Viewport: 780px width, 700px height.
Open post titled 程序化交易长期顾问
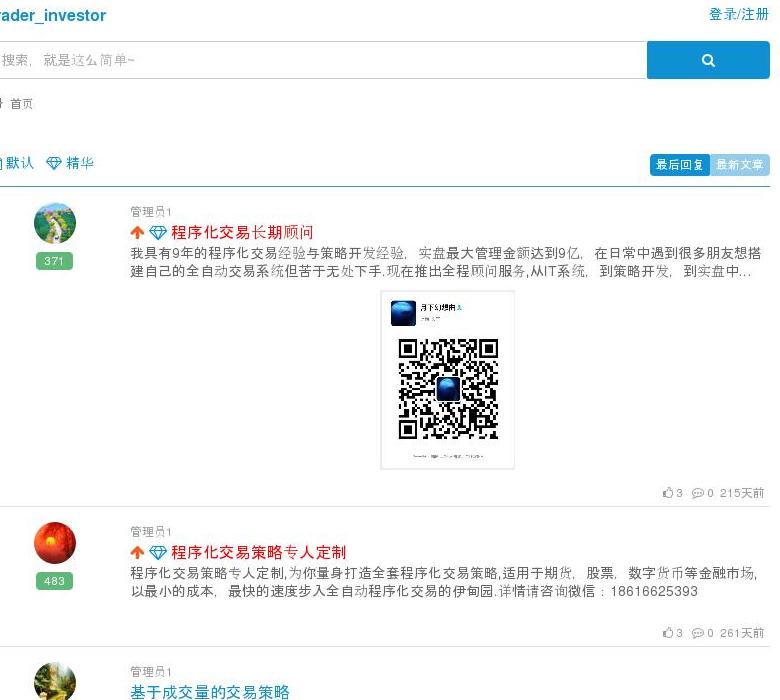(242, 232)
